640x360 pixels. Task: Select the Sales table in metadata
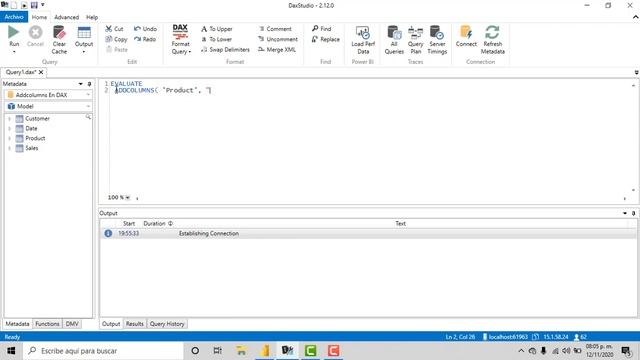tap(31, 148)
